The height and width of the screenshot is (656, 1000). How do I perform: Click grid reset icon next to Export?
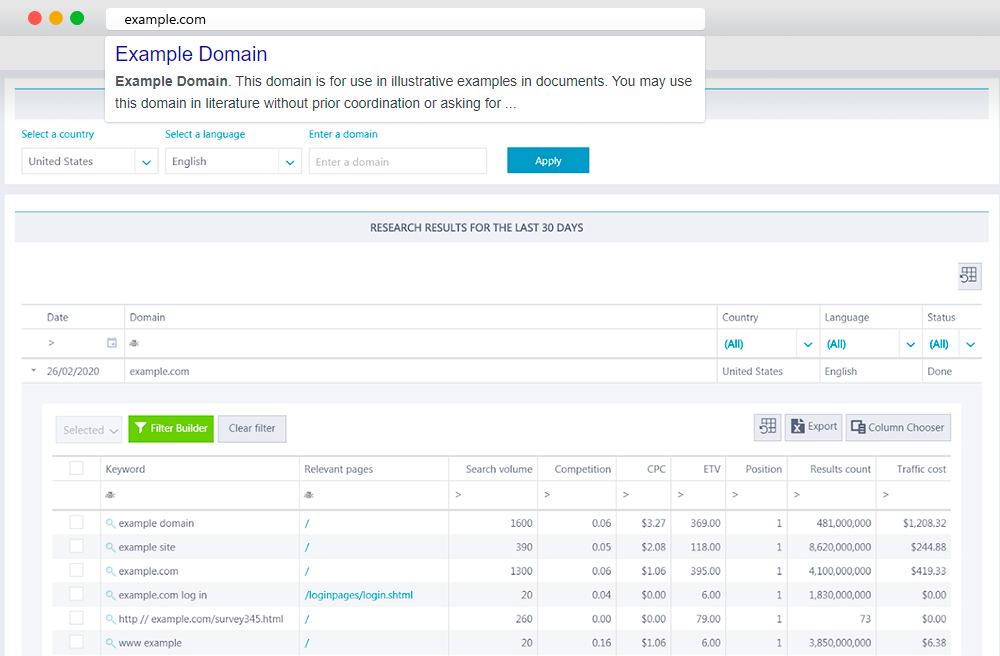[768, 427]
